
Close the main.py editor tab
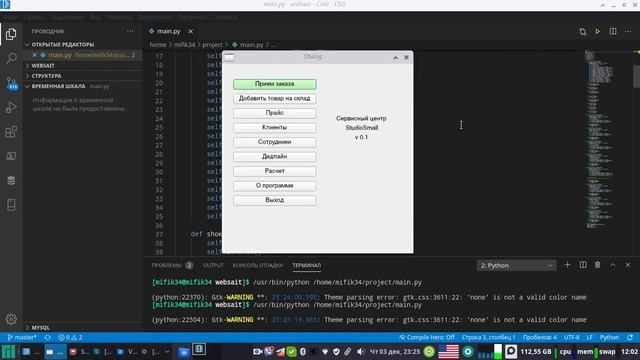(x=191, y=31)
